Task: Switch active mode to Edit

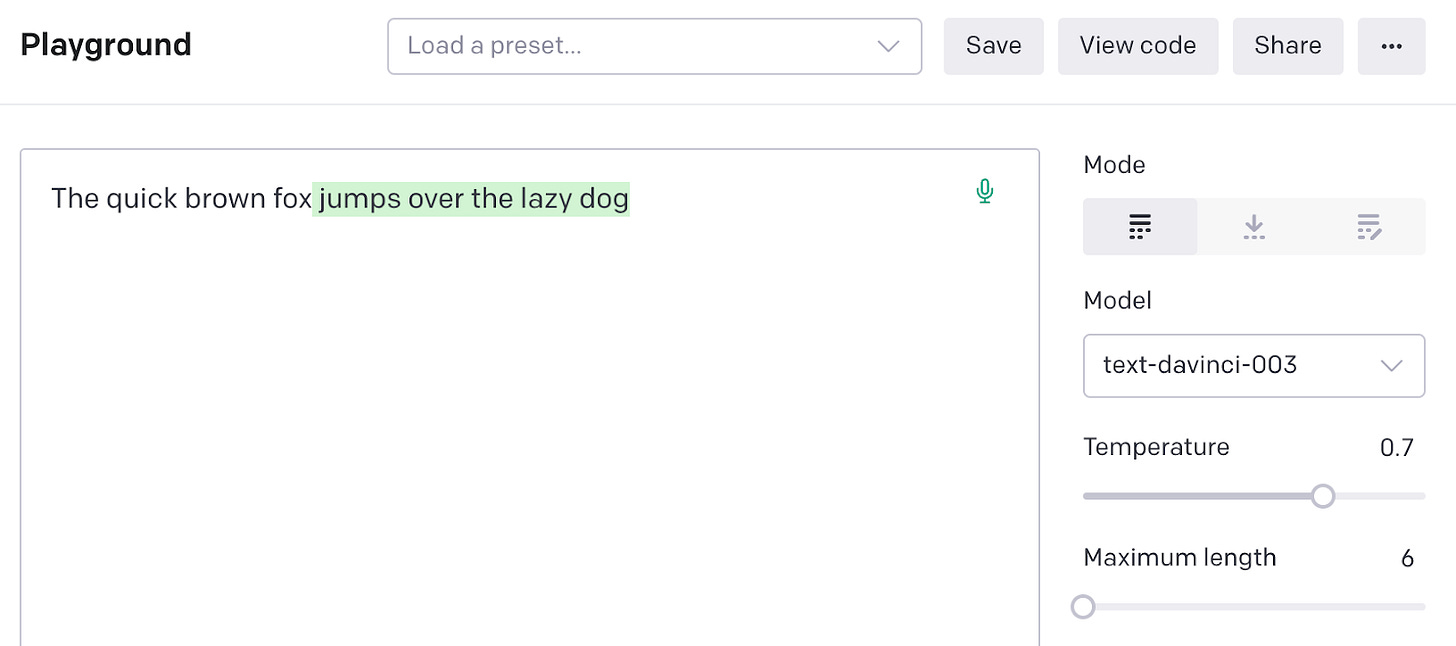Action: pyautogui.click(x=1369, y=226)
